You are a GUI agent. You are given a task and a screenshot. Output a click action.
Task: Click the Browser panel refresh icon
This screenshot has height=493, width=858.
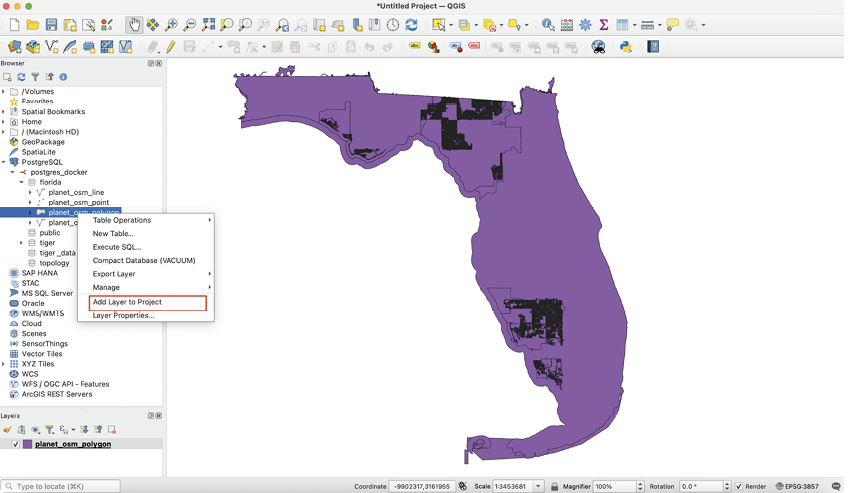[x=21, y=77]
